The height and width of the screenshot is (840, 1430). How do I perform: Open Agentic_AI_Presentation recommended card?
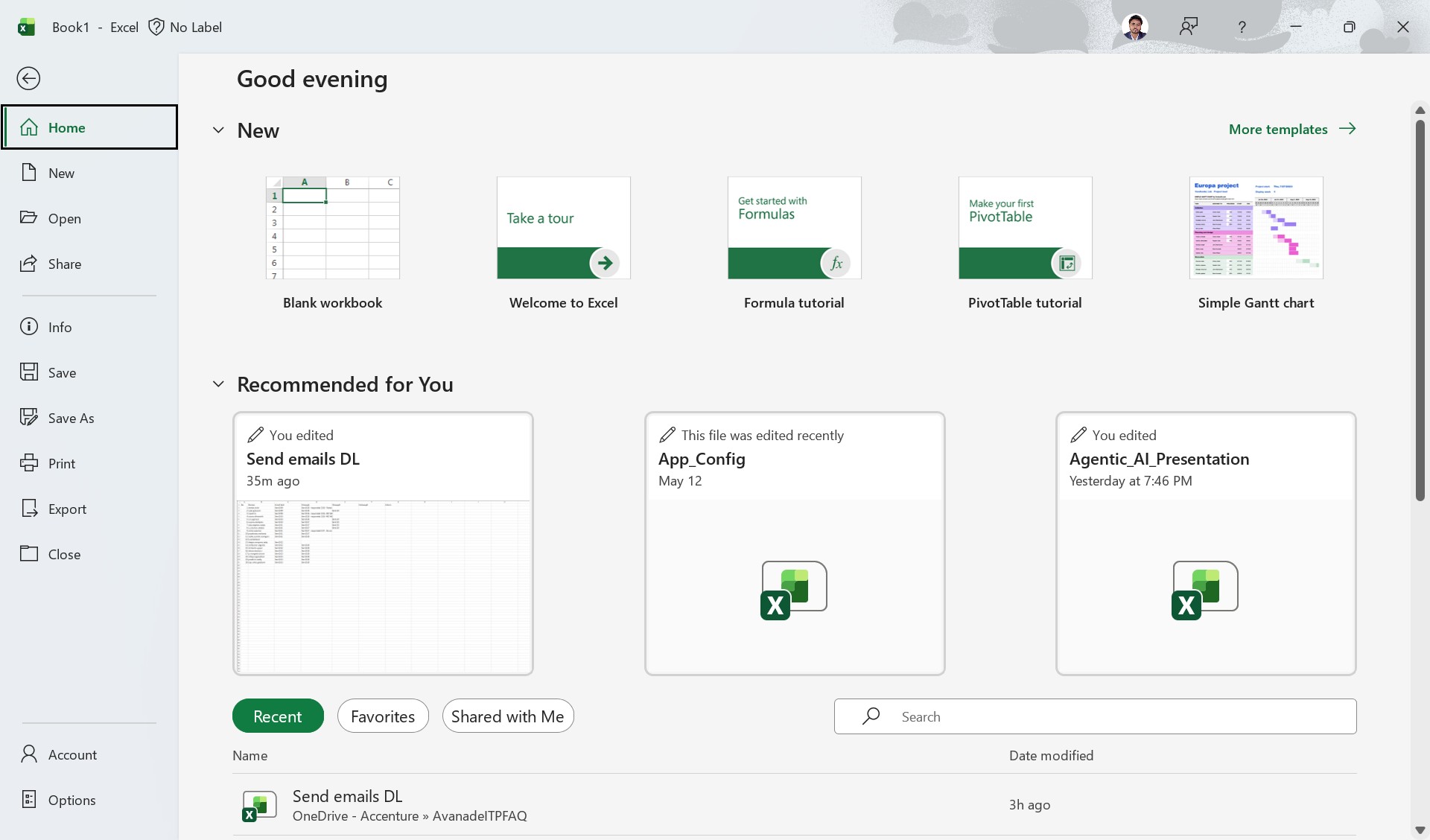pyautogui.click(x=1206, y=544)
